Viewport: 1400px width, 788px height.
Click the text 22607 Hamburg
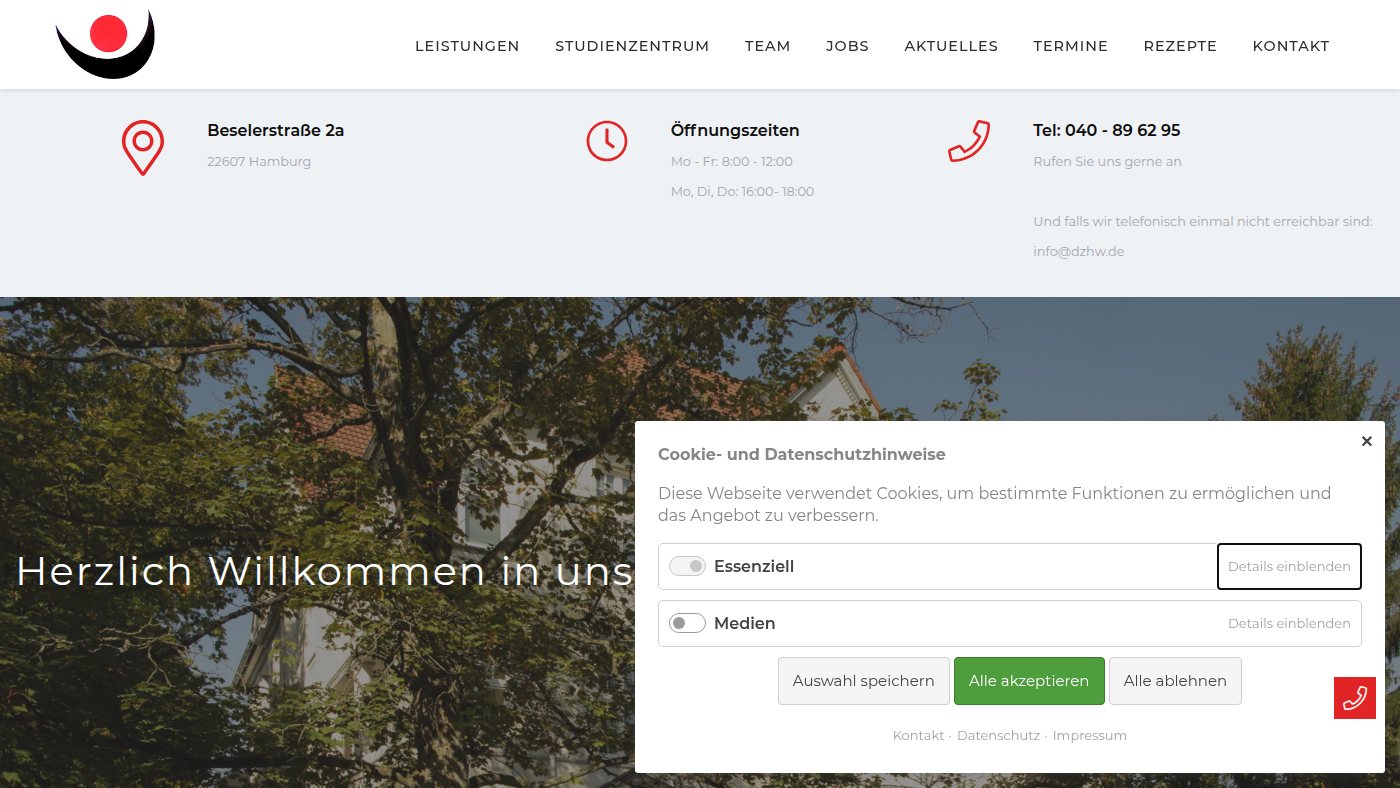(259, 162)
